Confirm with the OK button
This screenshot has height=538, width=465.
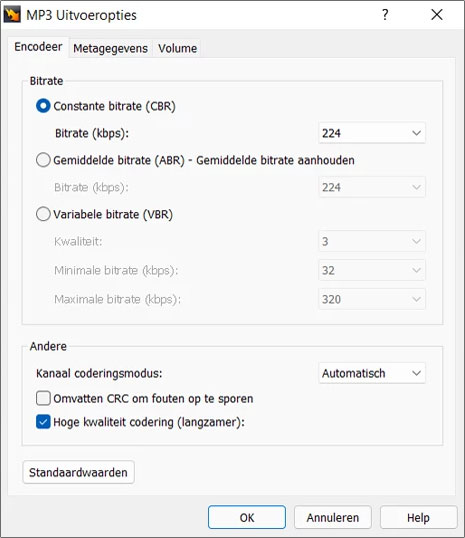[x=247, y=517]
